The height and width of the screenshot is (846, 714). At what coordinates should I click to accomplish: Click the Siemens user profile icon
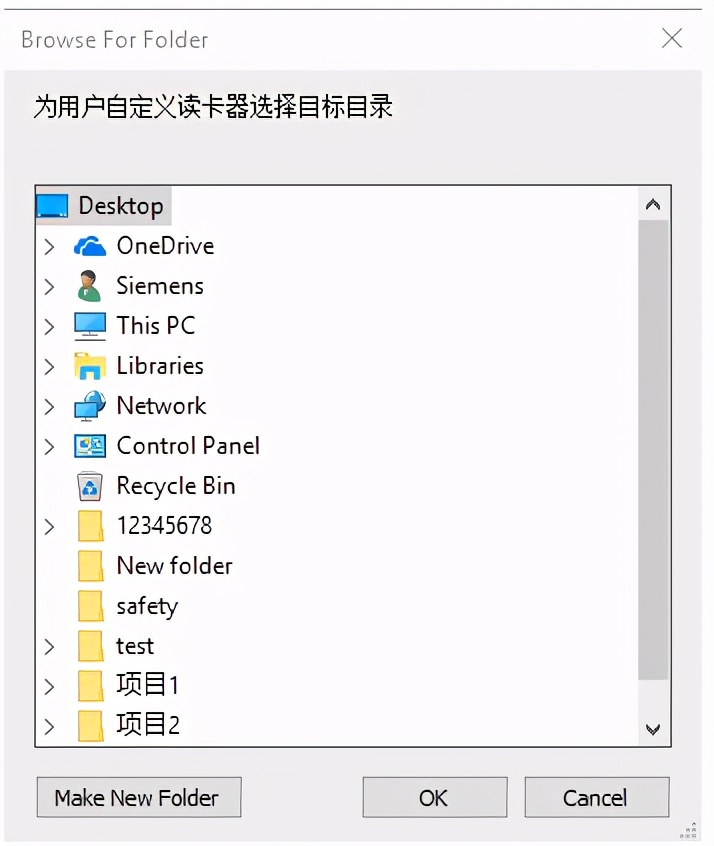[x=91, y=285]
